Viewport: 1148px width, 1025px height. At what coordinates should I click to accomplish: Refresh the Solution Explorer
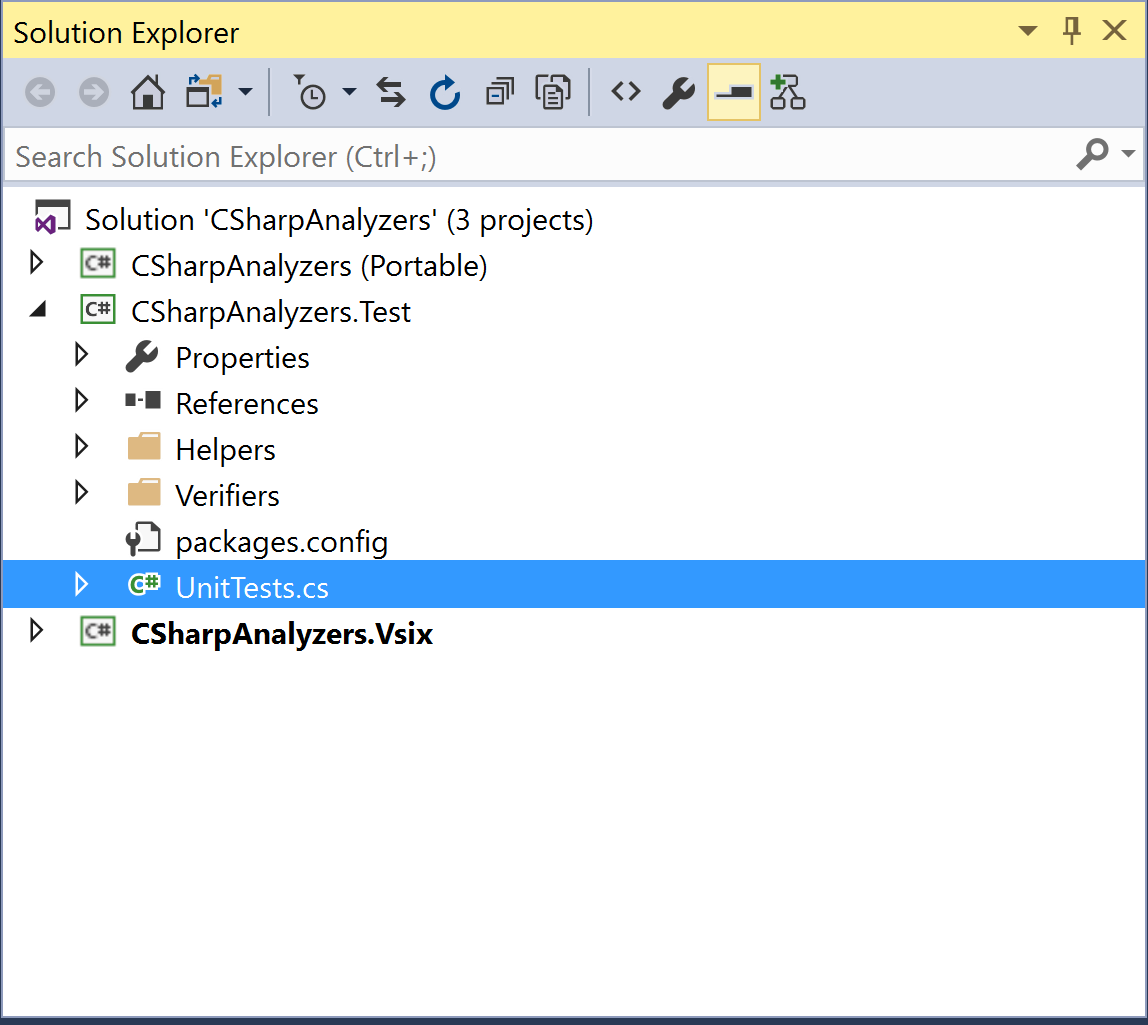pos(444,93)
